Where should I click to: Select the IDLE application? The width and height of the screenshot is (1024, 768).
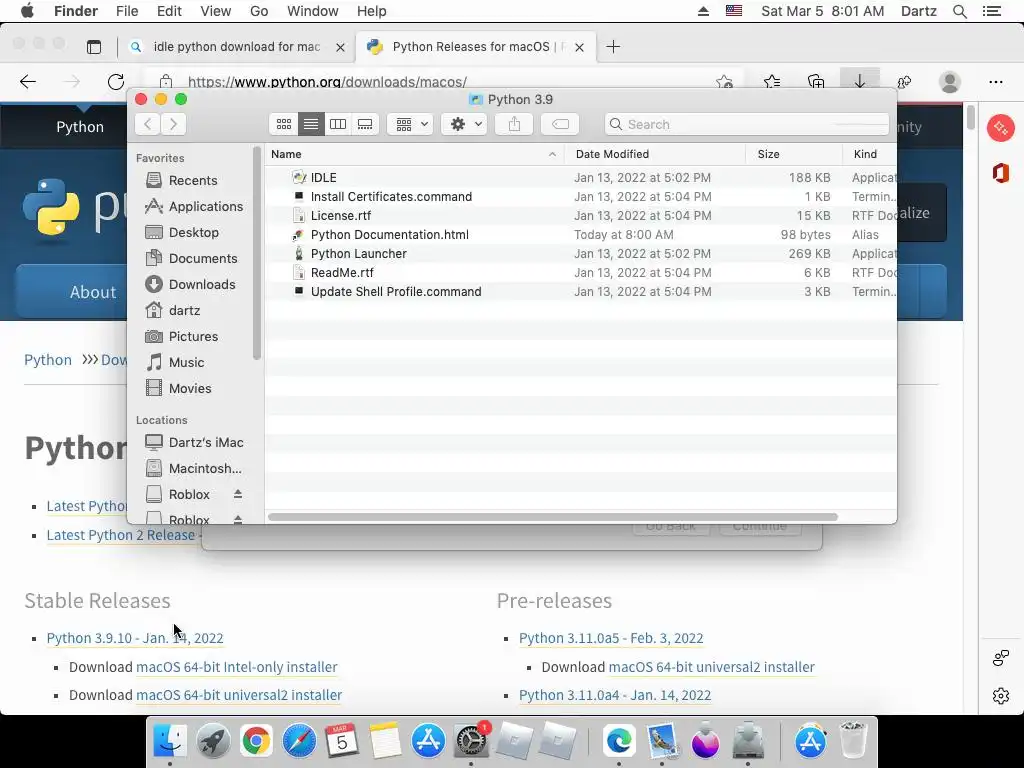pyautogui.click(x=581, y=178)
